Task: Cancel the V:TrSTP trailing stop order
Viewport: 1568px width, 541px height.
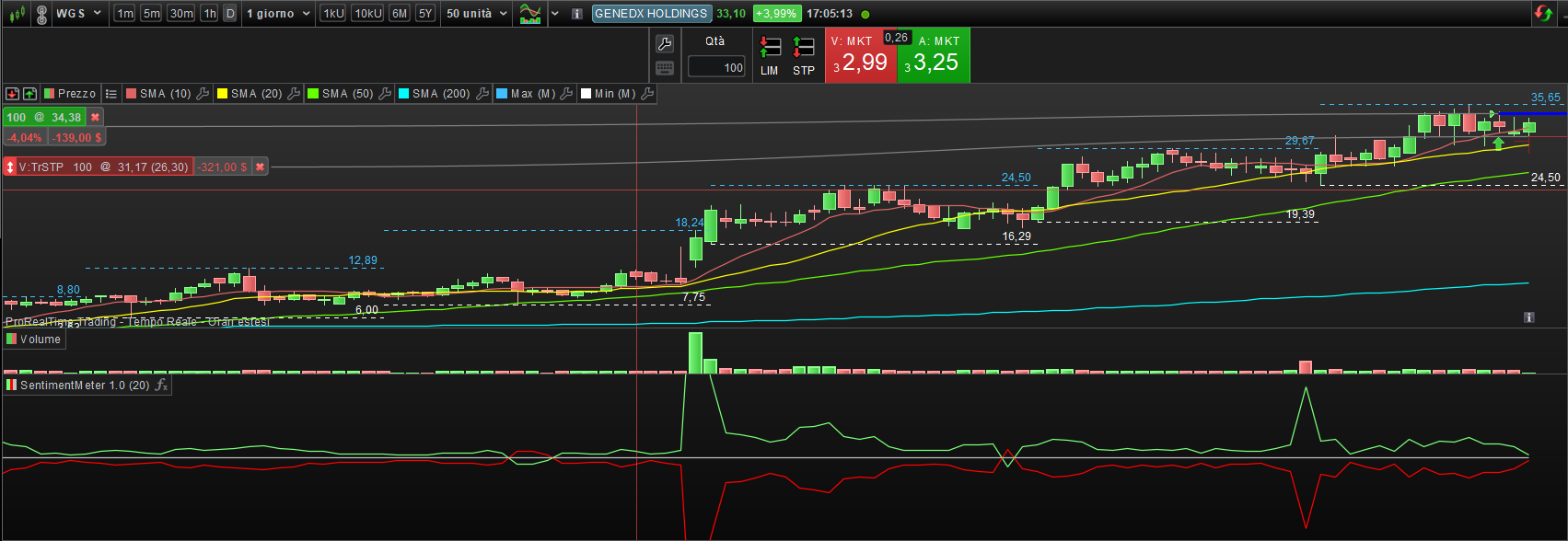Action: (x=260, y=167)
